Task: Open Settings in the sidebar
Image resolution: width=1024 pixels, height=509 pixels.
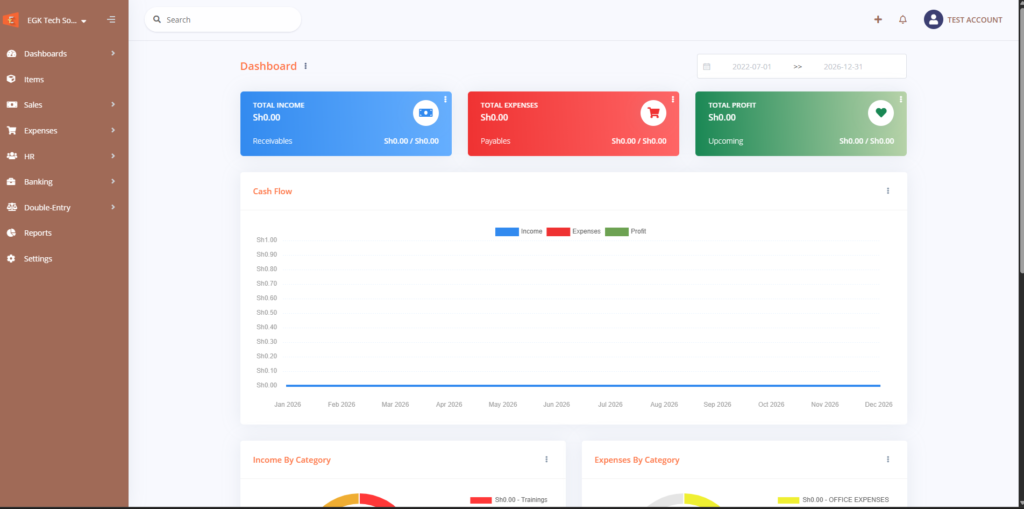Action: click(x=38, y=259)
